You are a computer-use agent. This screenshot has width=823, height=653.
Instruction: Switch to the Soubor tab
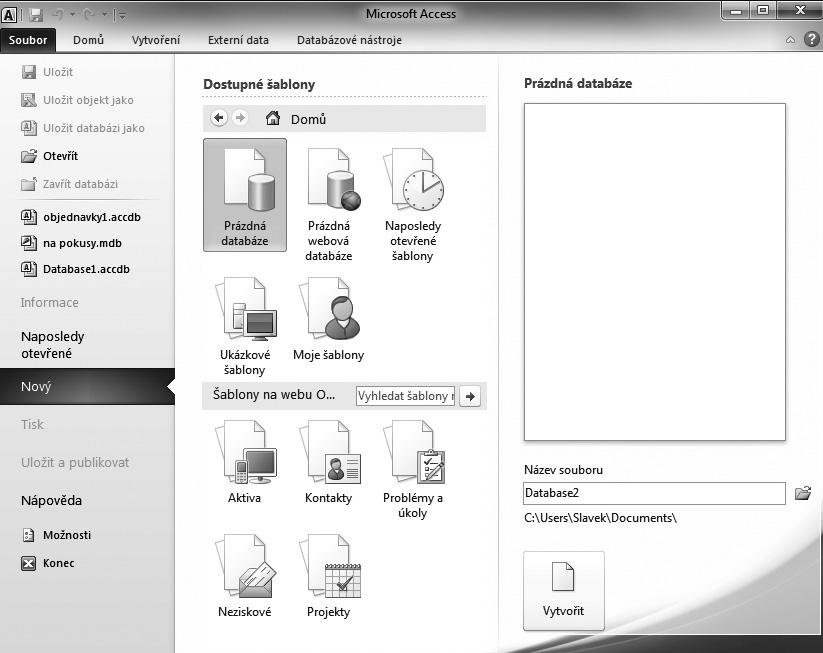coord(28,40)
